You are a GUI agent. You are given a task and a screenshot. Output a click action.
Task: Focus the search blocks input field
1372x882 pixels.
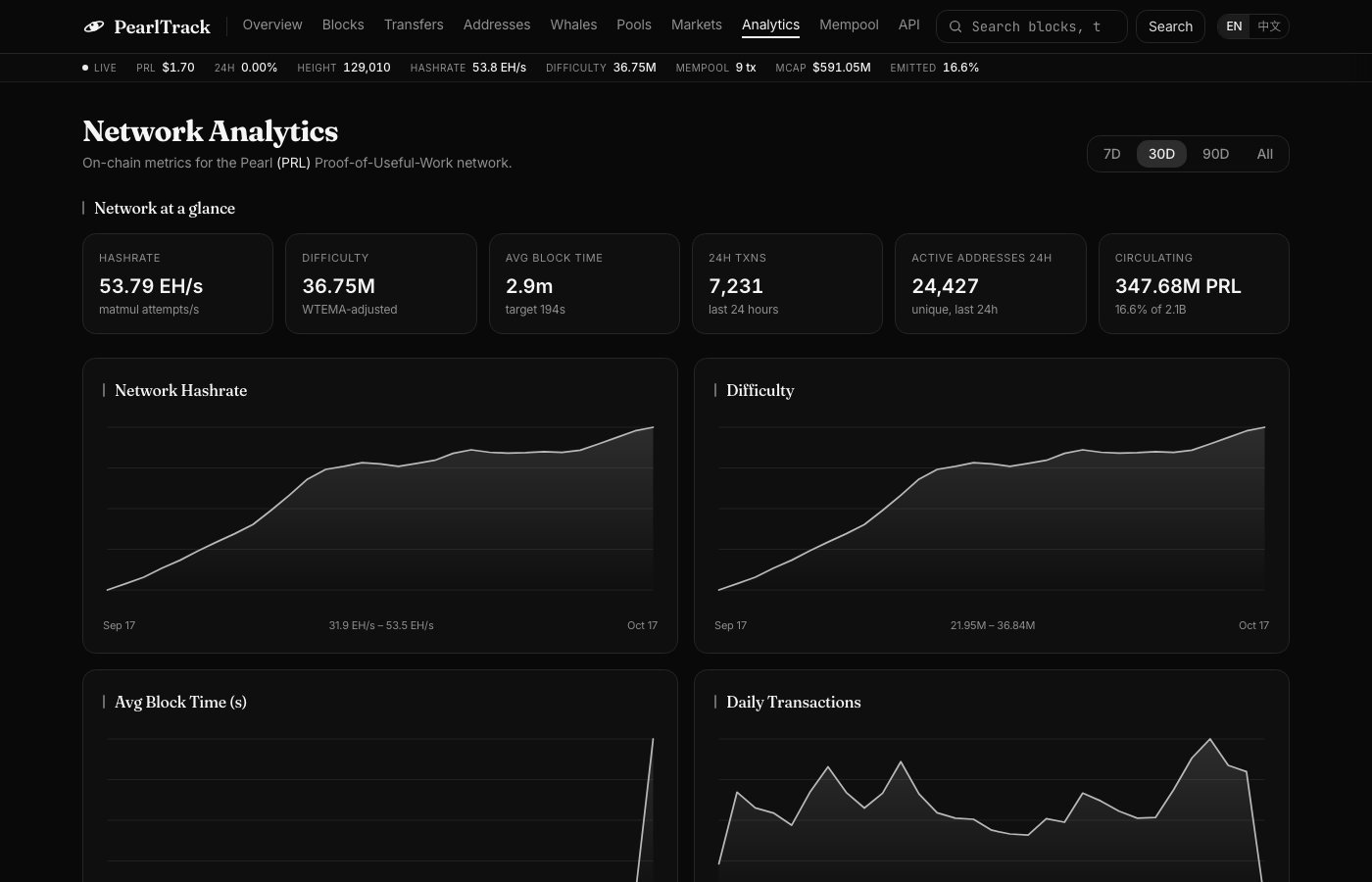click(1032, 26)
